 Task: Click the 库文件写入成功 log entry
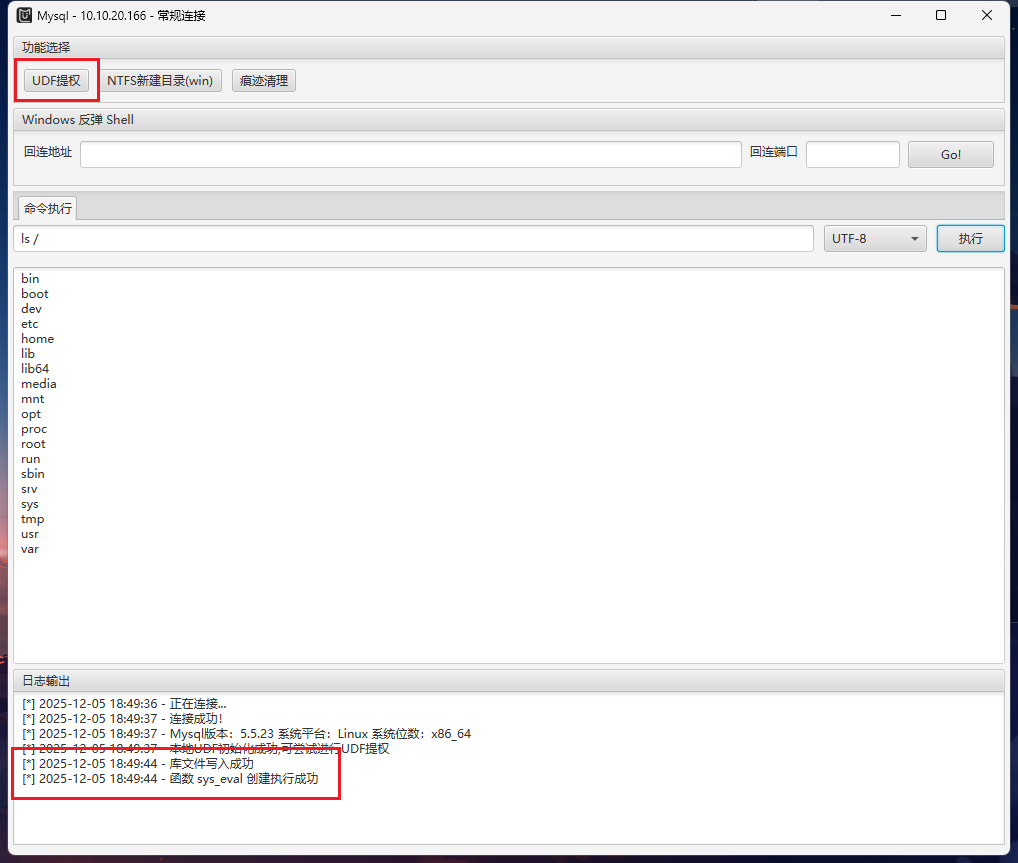140,764
